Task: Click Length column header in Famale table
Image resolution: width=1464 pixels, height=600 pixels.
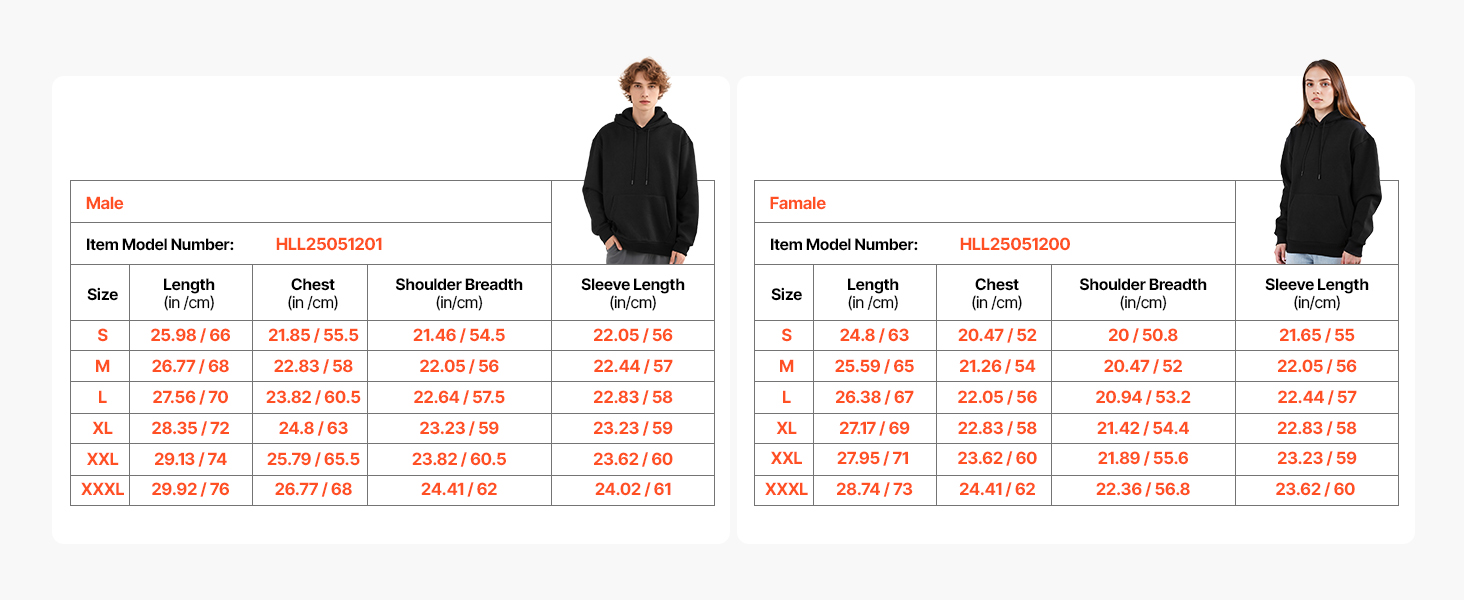Action: pyautogui.click(x=872, y=292)
